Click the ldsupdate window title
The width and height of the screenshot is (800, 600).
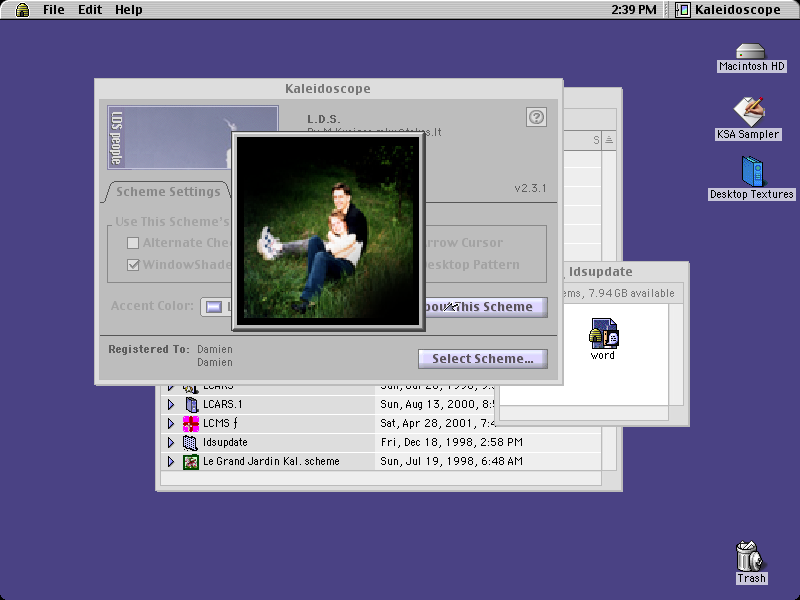(601, 272)
